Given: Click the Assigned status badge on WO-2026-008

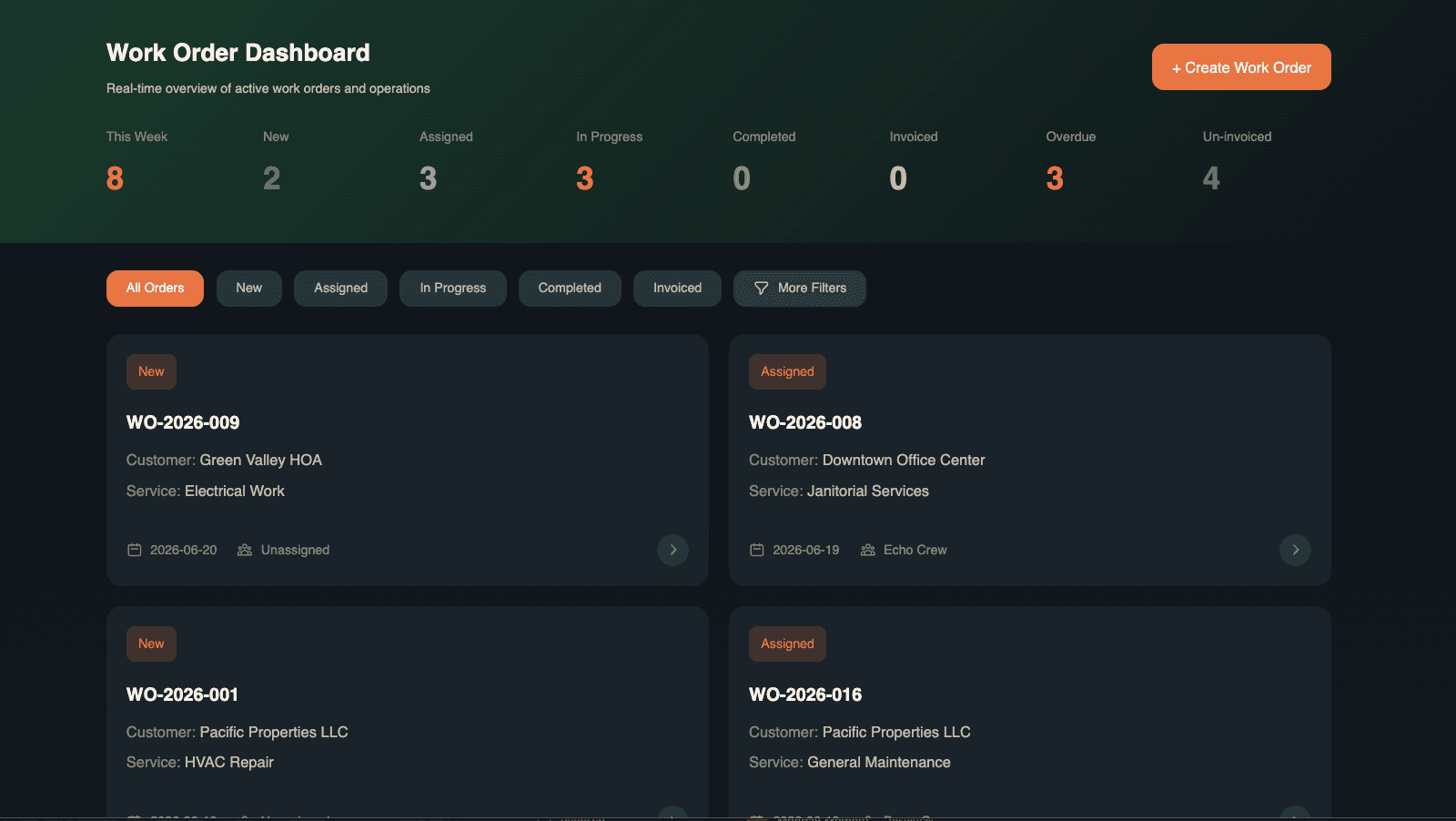Looking at the screenshot, I should coord(787,371).
